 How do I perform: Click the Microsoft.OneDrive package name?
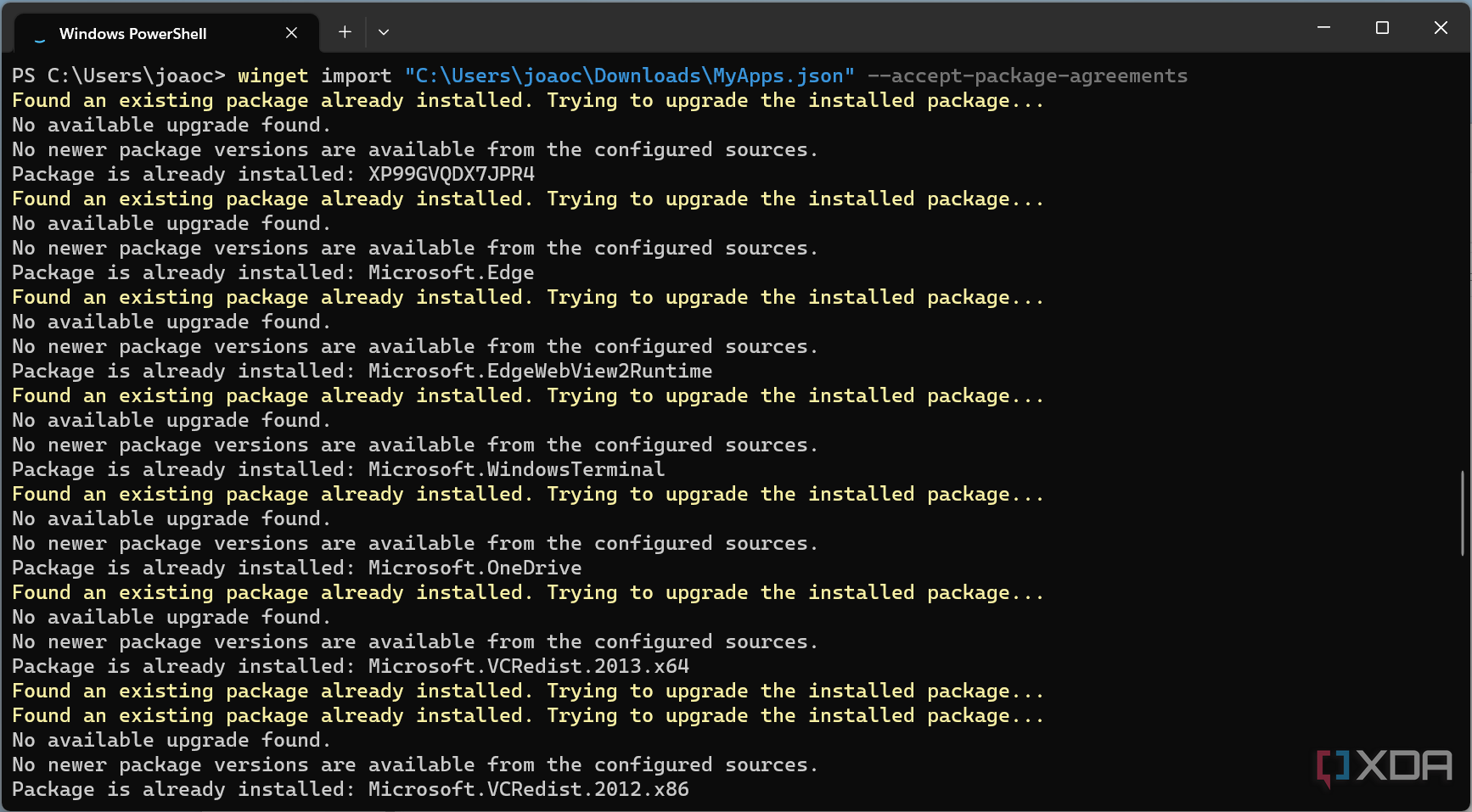(x=475, y=568)
